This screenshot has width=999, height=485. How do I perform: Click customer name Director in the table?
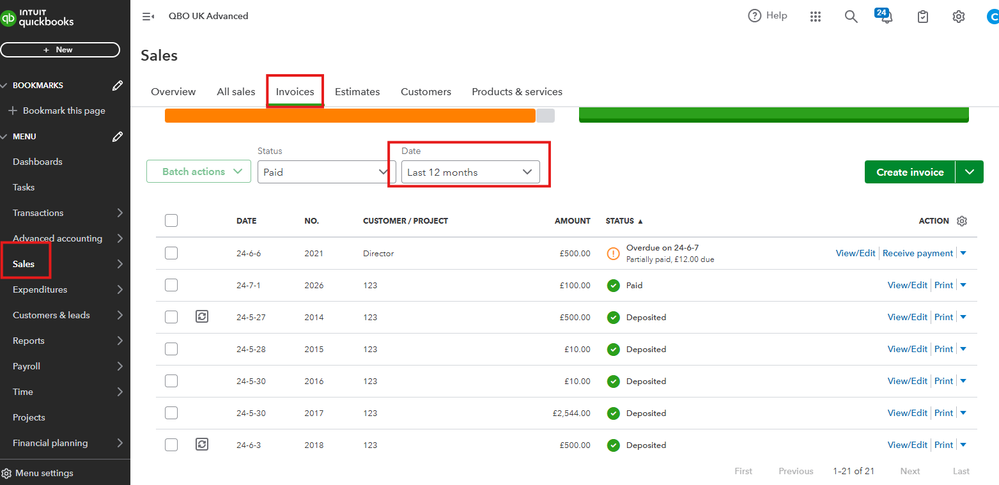[378, 253]
